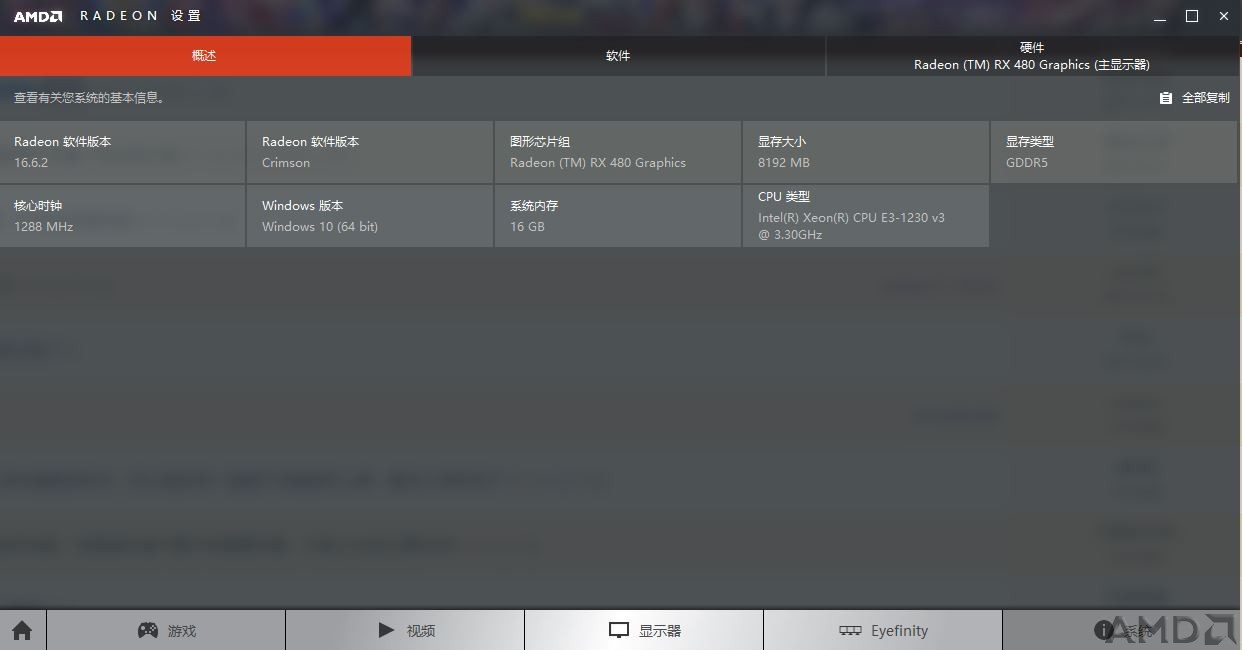The image size is (1242, 650).
Task: Open the 显示器 (Display) section
Action: tap(644, 630)
